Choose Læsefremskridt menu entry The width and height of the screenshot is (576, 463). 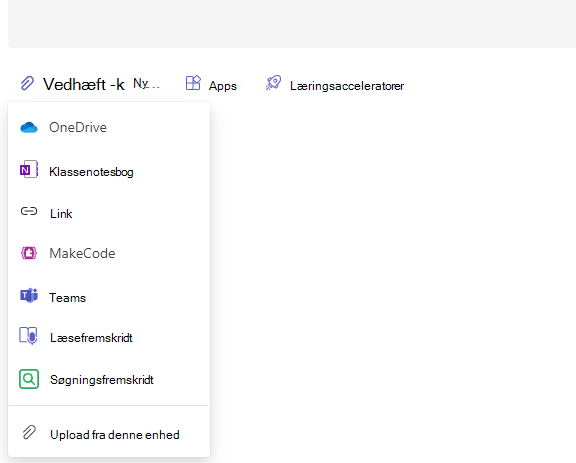(x=91, y=338)
